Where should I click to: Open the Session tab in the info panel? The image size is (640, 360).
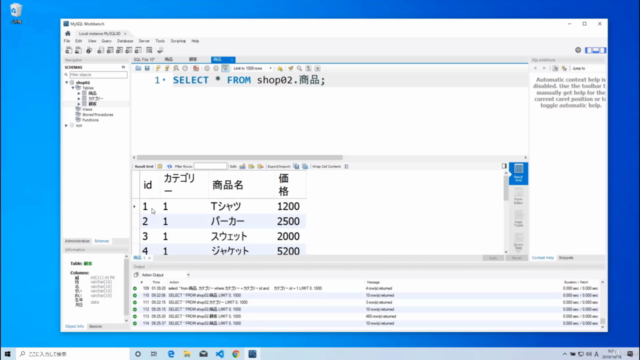click(96, 327)
